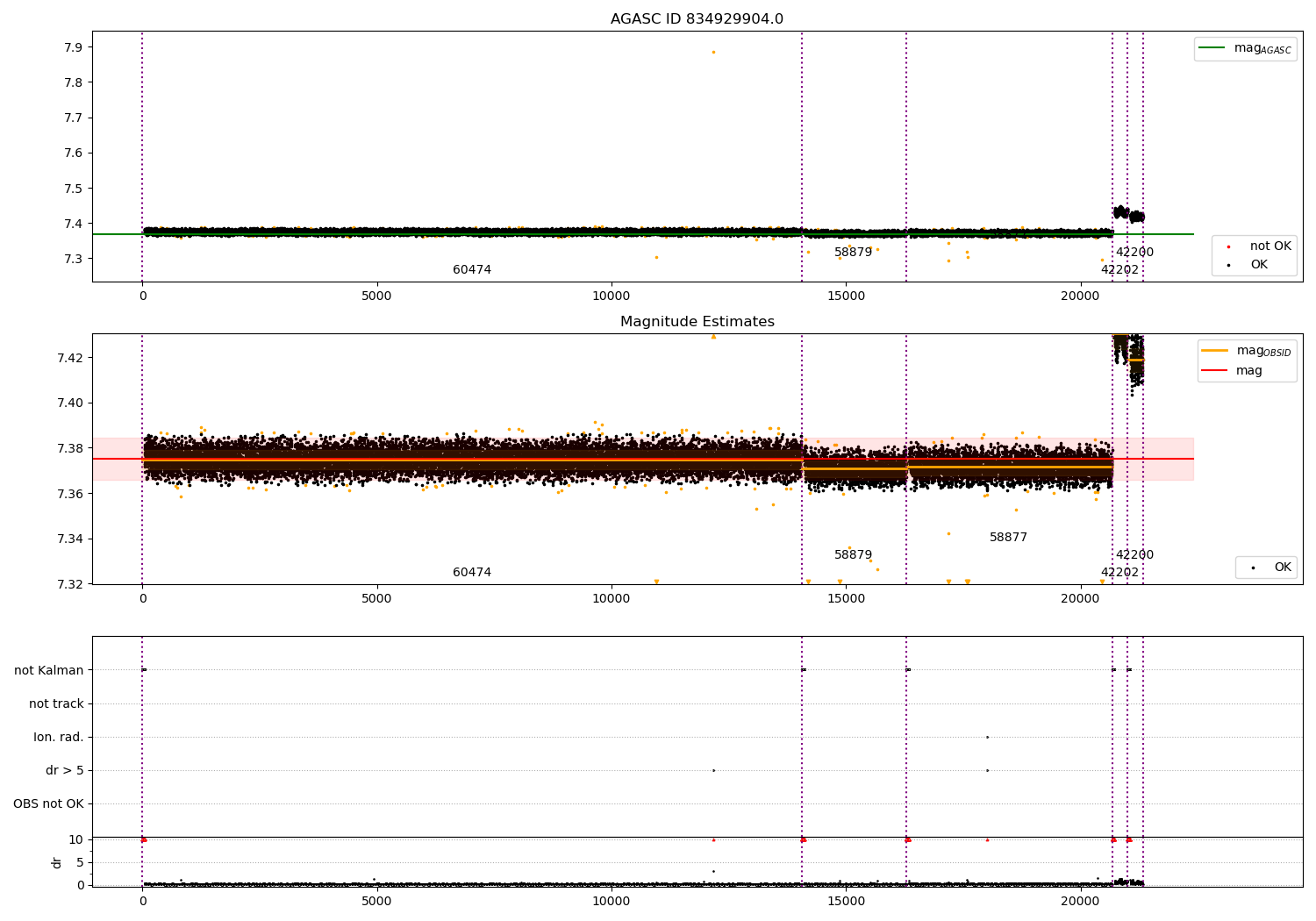Image resolution: width=1316 pixels, height=921 pixels.
Task: Click the 58879 annotation in the Magnitude Estimates plot
Action: click(x=853, y=555)
